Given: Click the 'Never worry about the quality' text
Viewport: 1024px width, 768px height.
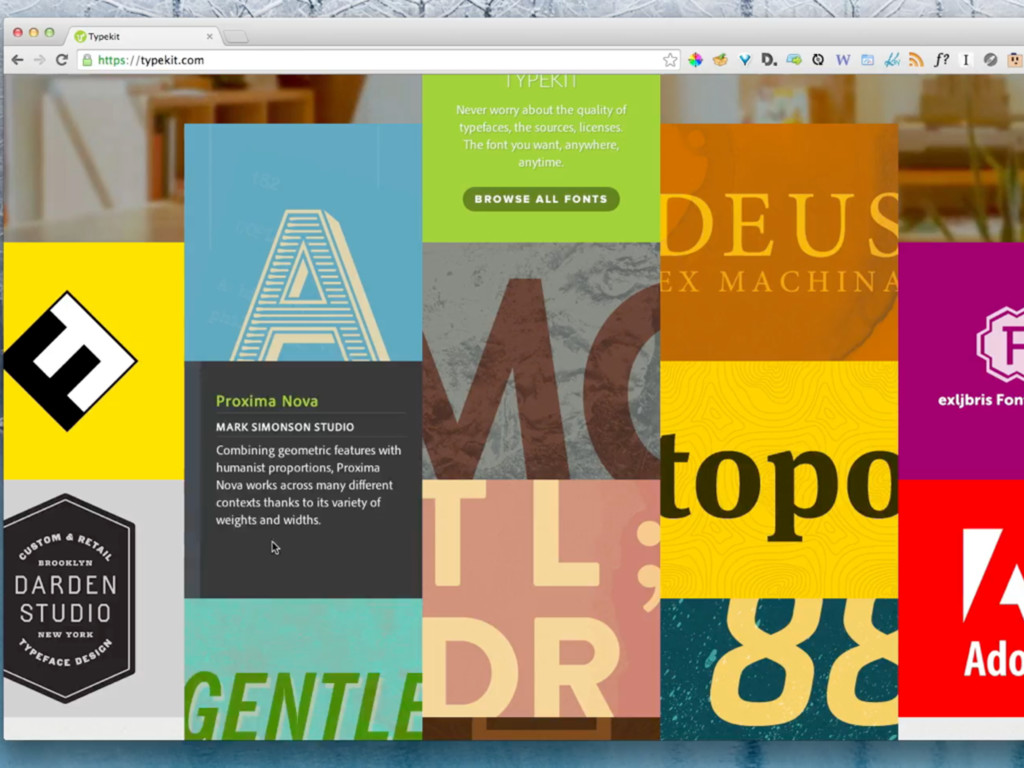Looking at the screenshot, I should [x=541, y=136].
